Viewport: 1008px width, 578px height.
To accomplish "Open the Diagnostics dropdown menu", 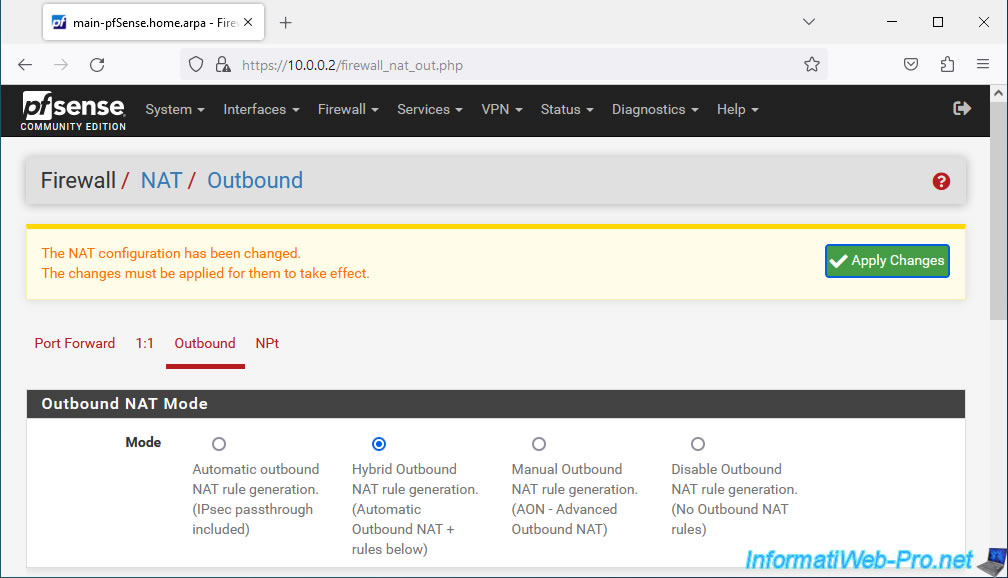I will click(654, 109).
